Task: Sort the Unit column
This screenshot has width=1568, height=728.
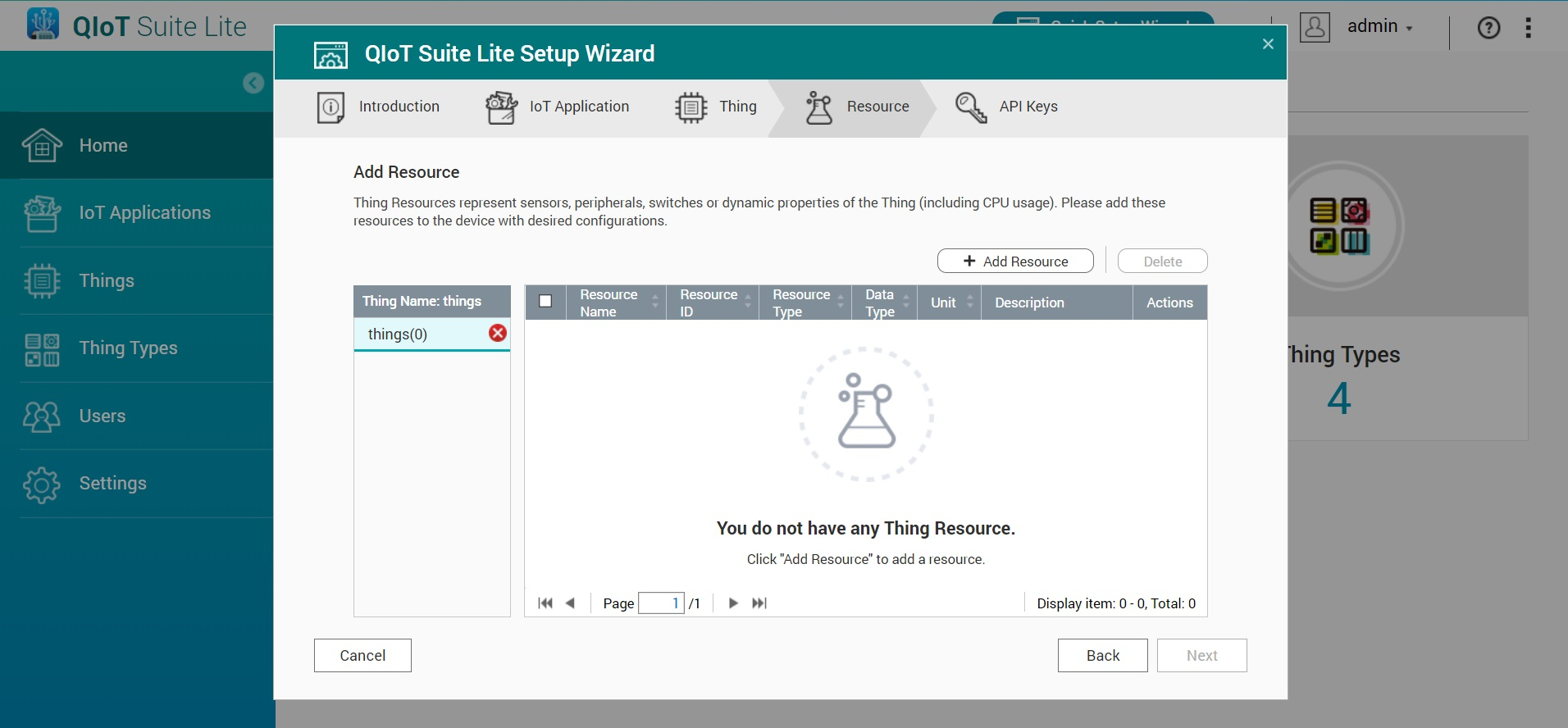Action: tap(970, 303)
